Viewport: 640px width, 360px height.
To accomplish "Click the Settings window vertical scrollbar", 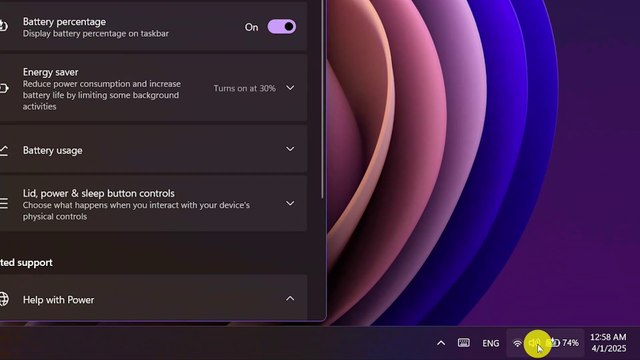I will coord(322,100).
